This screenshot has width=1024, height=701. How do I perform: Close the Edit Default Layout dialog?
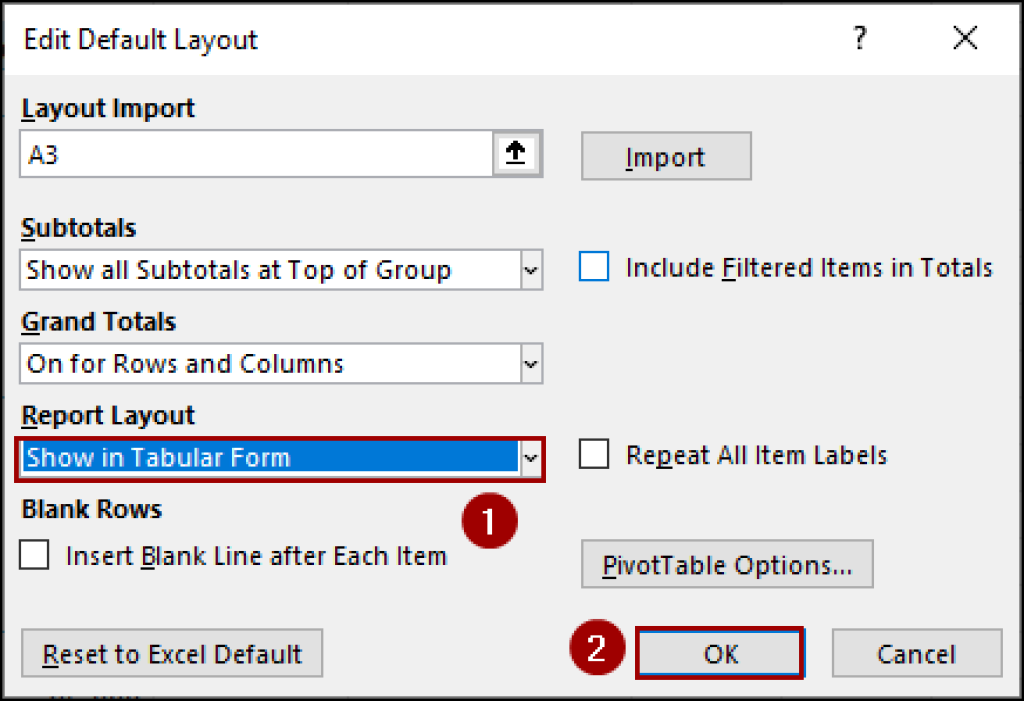[964, 38]
